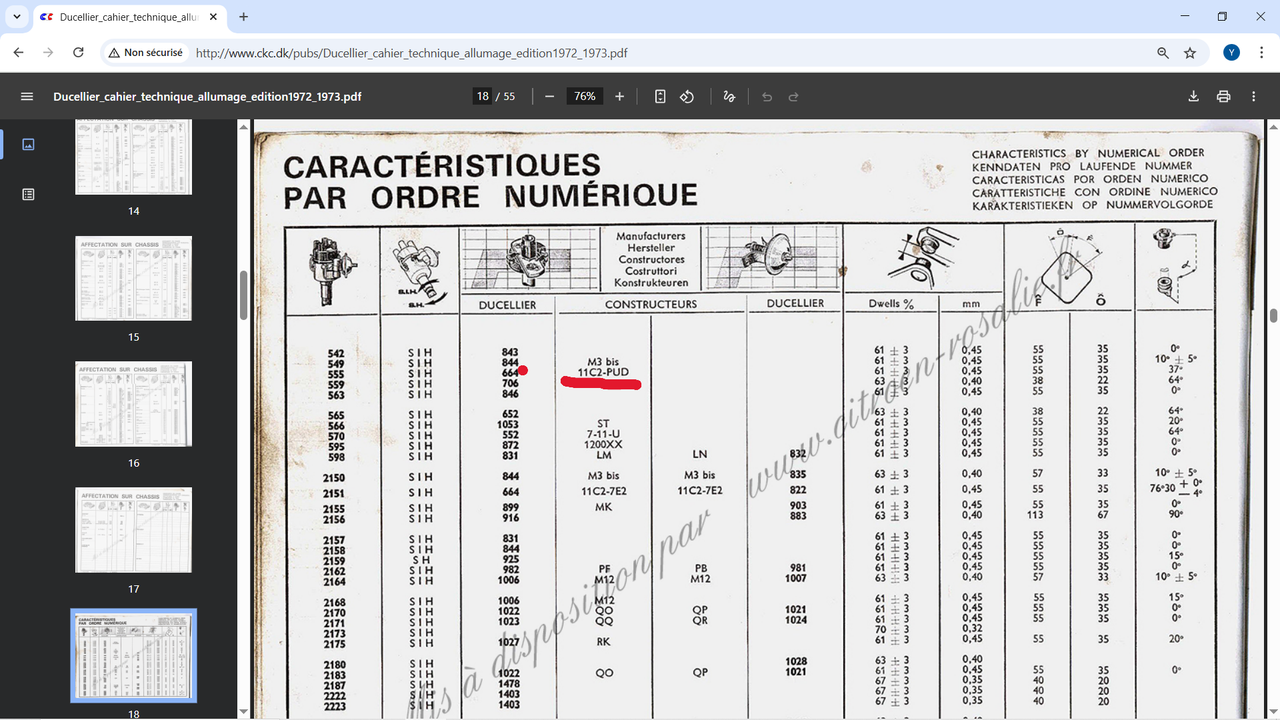Edit the 76% zoom level field
This screenshot has width=1280, height=720.
point(585,96)
